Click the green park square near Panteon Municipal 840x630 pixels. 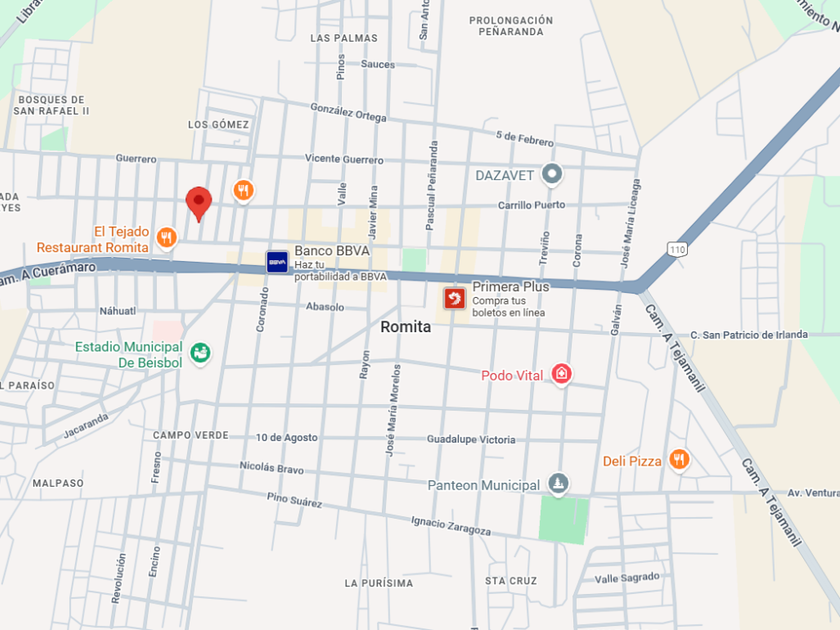coord(563,520)
